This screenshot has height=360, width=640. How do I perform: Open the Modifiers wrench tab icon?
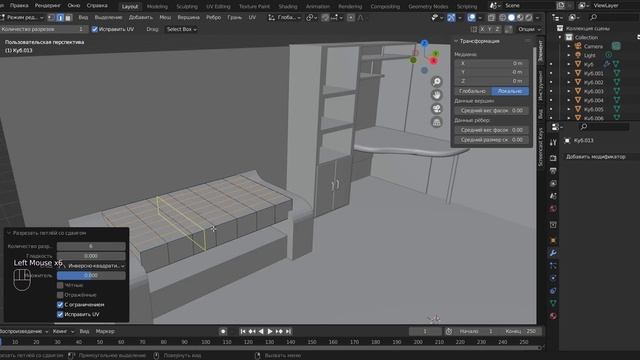[x=553, y=253]
